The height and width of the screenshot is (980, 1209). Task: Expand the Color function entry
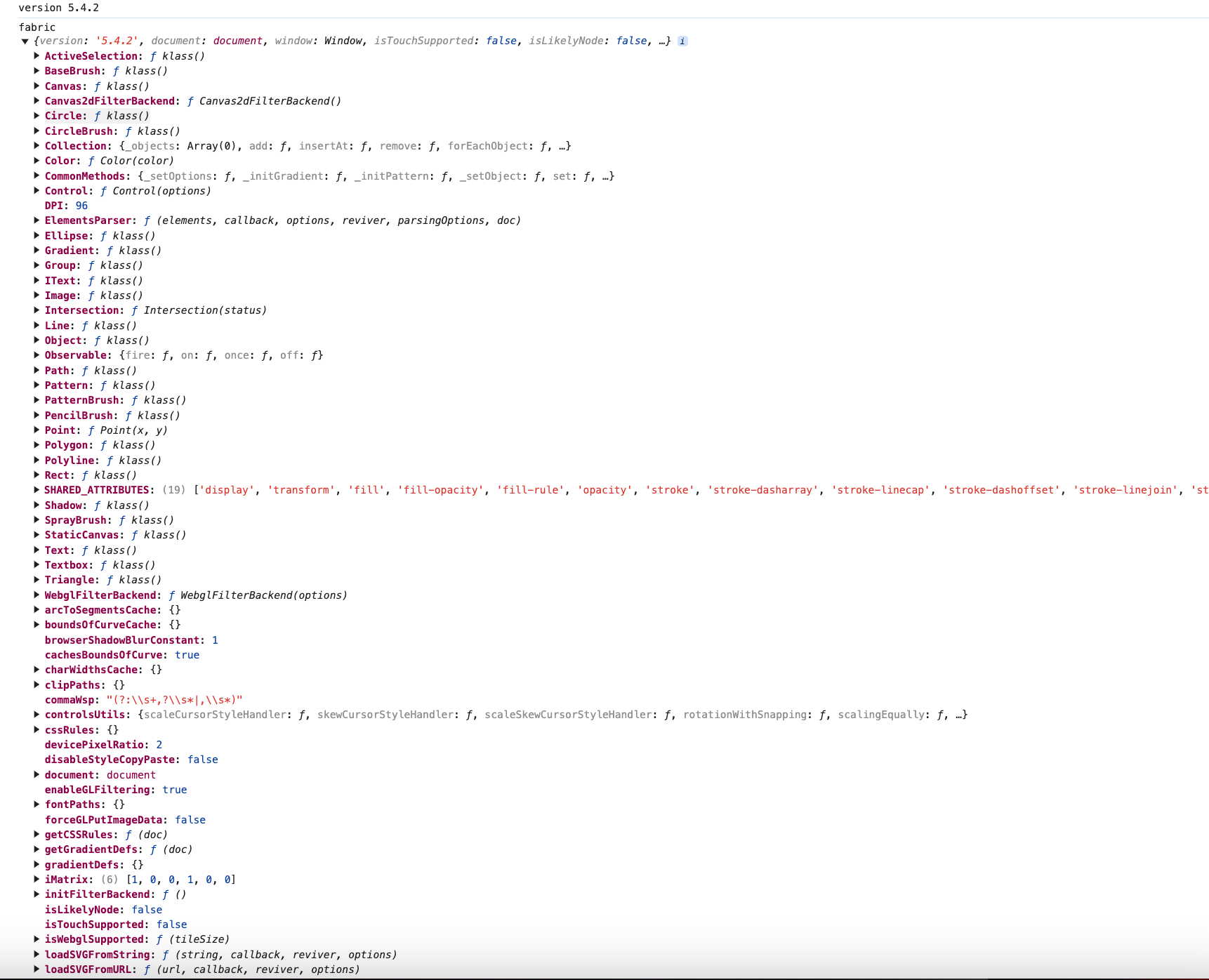37,161
